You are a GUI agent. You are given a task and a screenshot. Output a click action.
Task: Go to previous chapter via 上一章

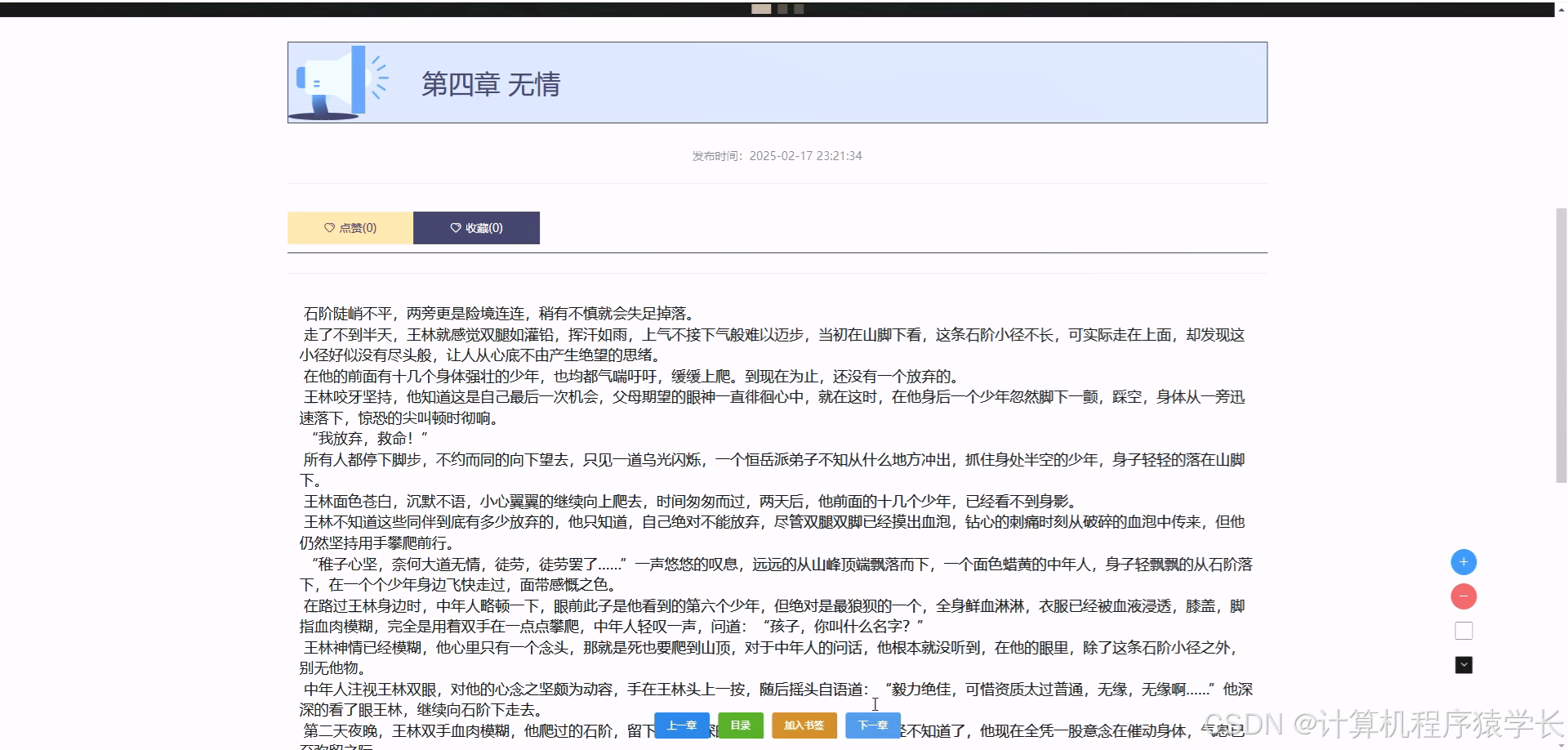point(682,725)
